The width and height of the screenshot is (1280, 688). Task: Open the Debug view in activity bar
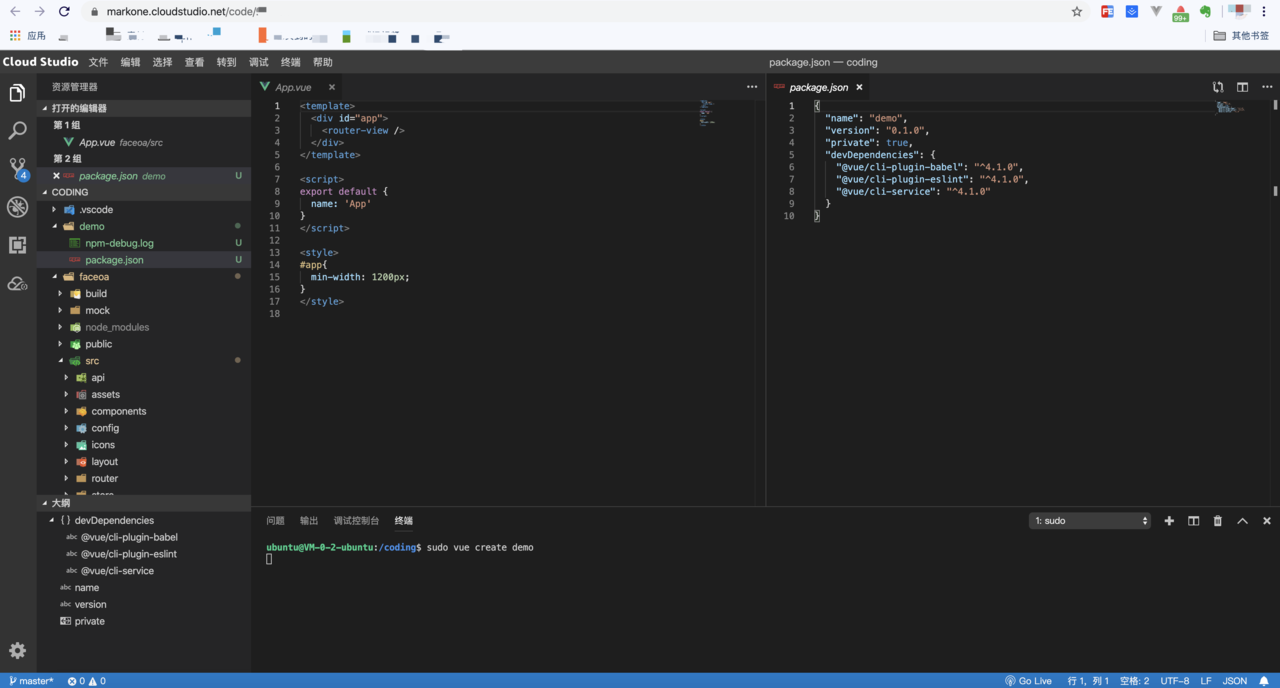click(x=17, y=207)
